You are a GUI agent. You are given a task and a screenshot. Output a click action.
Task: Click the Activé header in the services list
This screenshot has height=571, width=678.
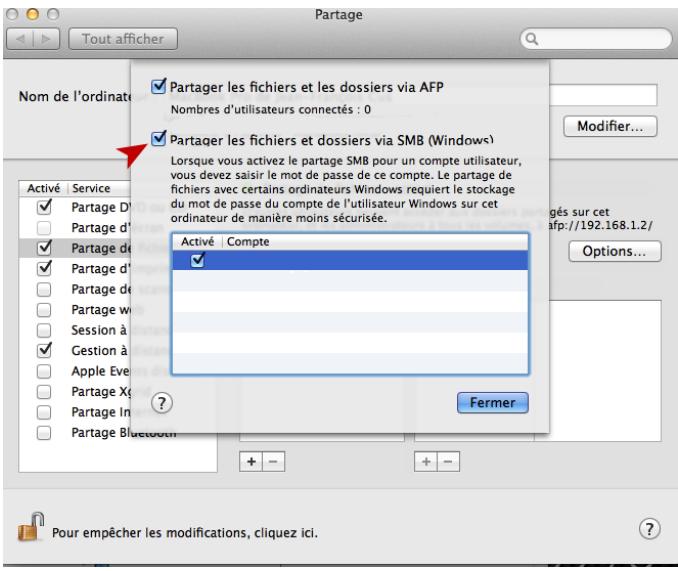pos(43,188)
